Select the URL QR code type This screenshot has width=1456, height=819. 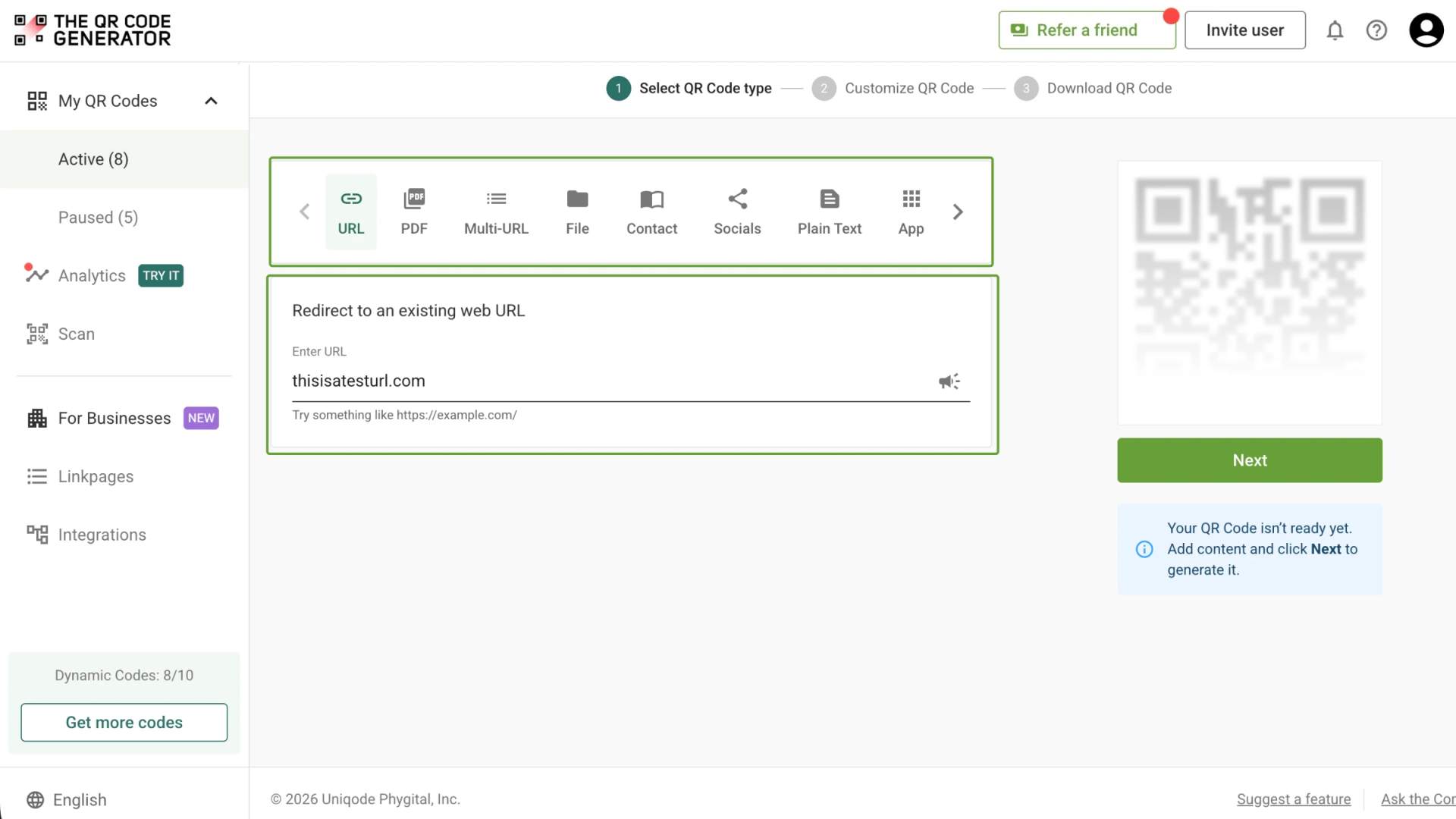click(x=351, y=212)
